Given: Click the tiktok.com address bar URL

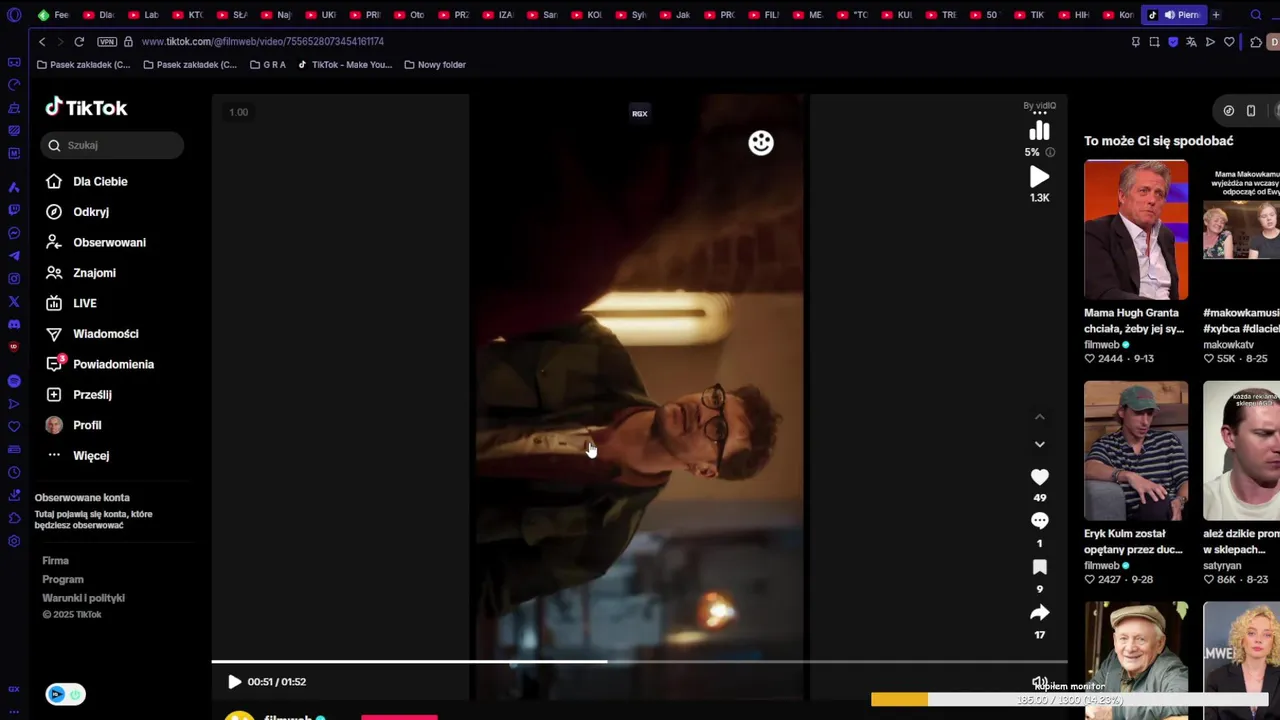Looking at the screenshot, I should tap(263, 42).
